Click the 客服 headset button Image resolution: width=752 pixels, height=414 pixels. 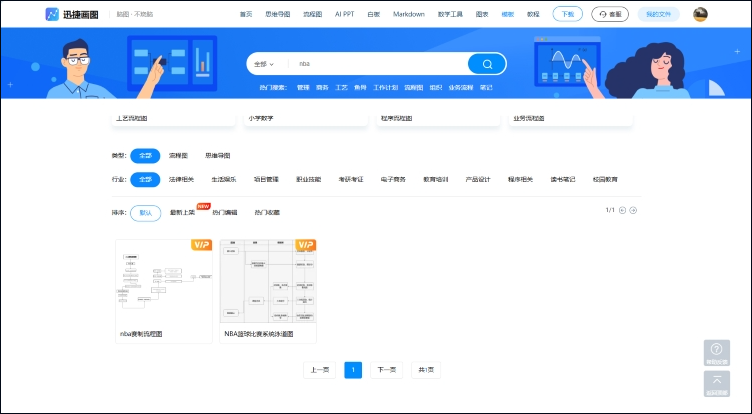[609, 14]
